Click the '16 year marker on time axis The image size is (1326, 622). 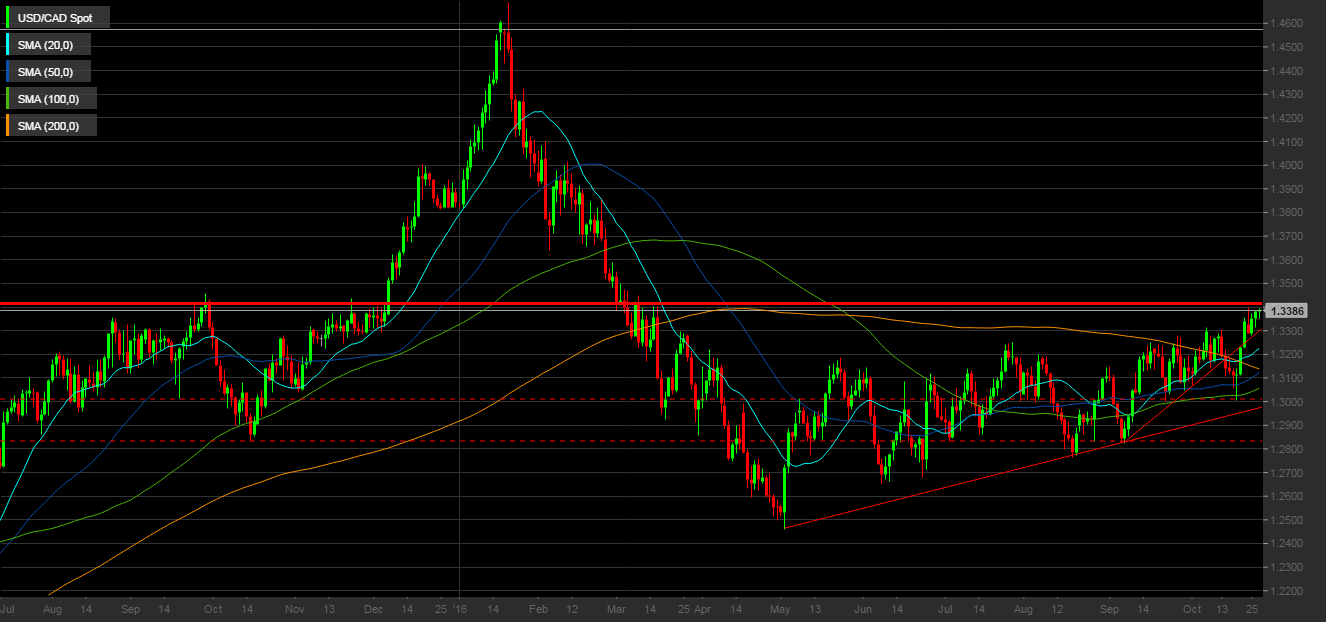pyautogui.click(x=459, y=608)
